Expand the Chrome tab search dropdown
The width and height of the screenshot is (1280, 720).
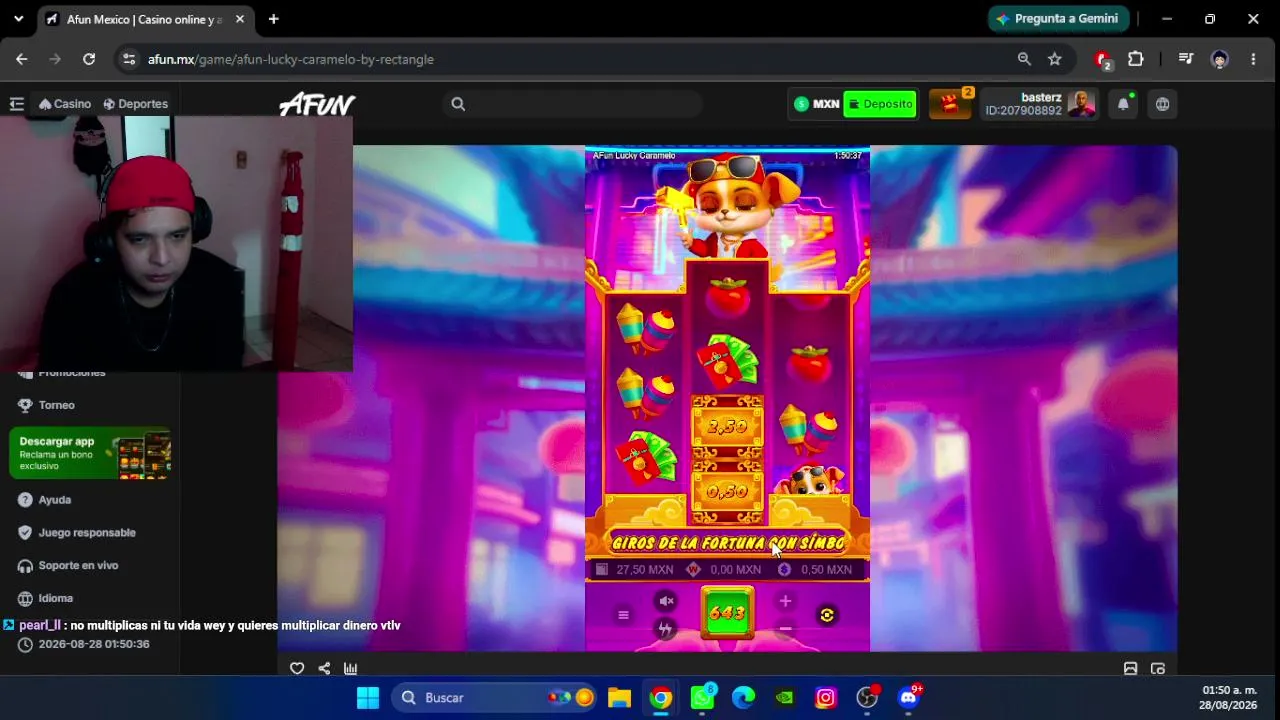click(x=18, y=19)
